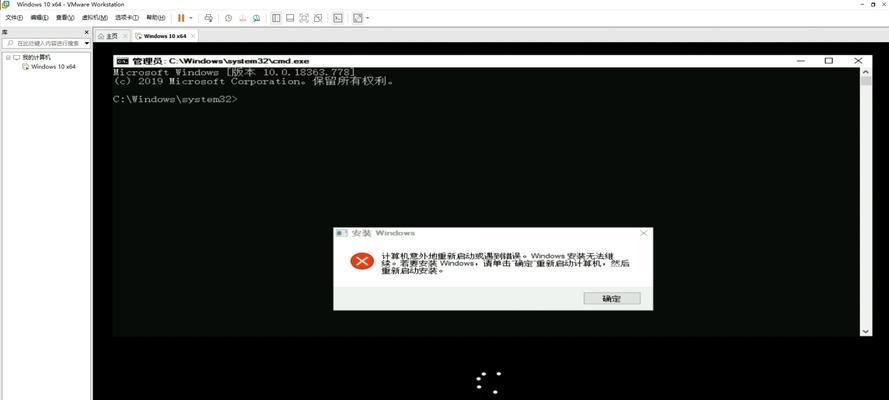Viewport: 889px width, 400px height.
Task: Close the Windows 10 x64 tab
Action: coord(193,36)
